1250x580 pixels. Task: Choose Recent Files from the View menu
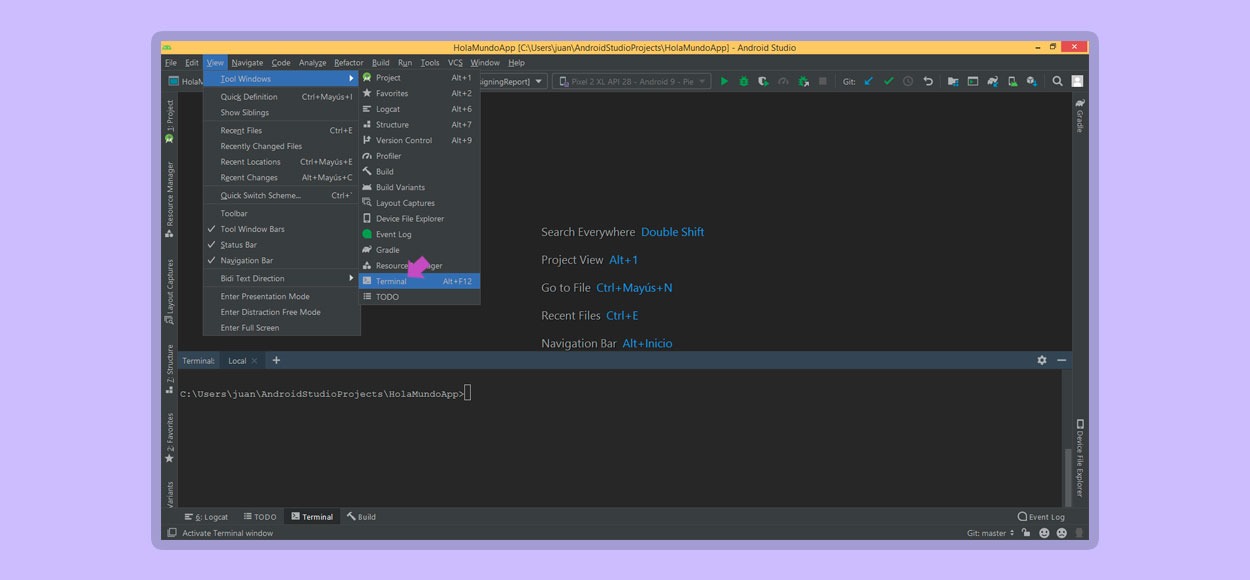pyautogui.click(x=281, y=131)
